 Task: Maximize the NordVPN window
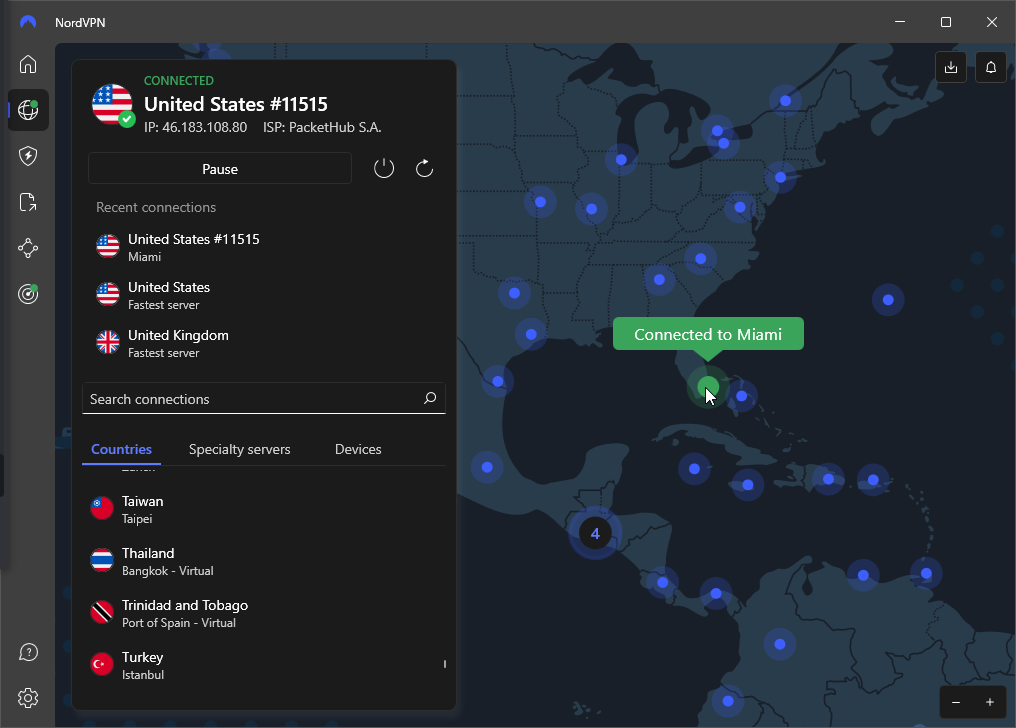(x=945, y=22)
